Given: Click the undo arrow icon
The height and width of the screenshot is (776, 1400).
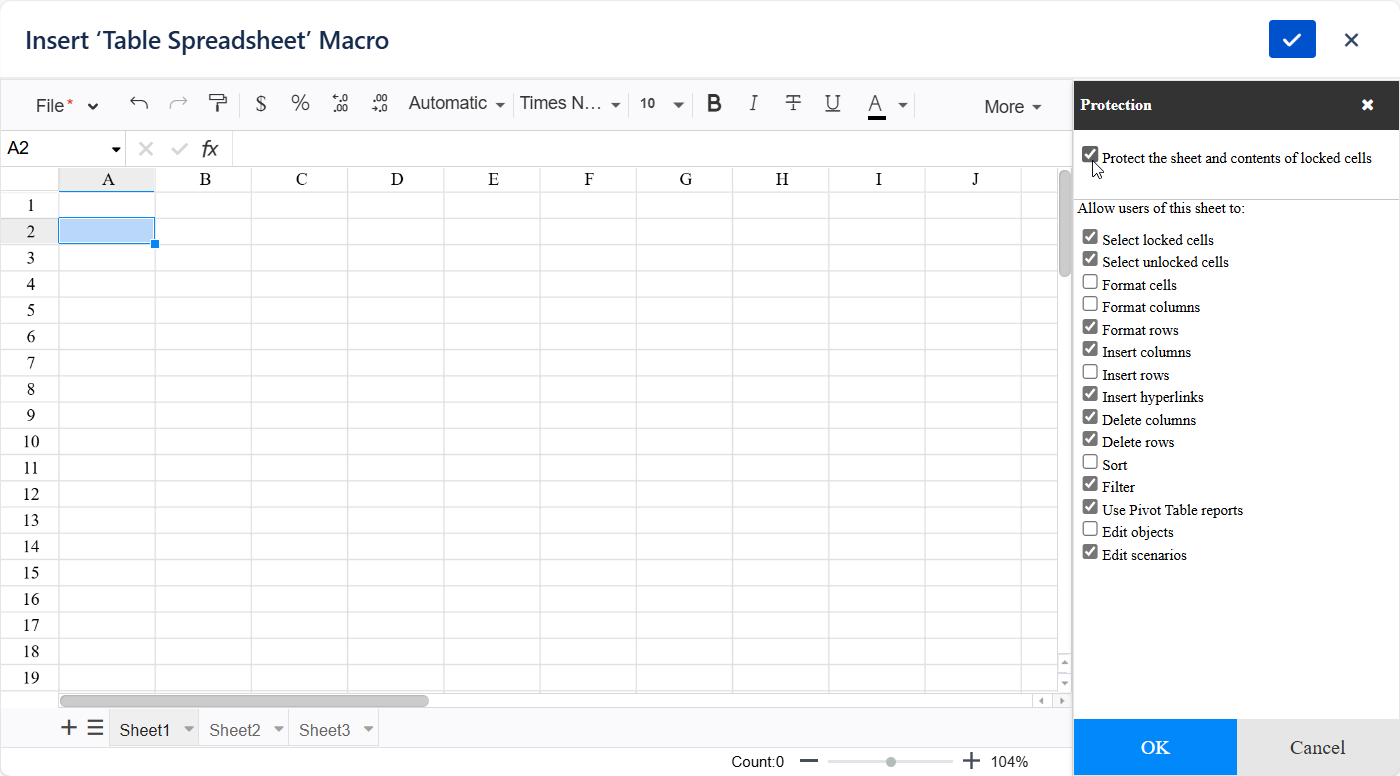Looking at the screenshot, I should coord(139,104).
